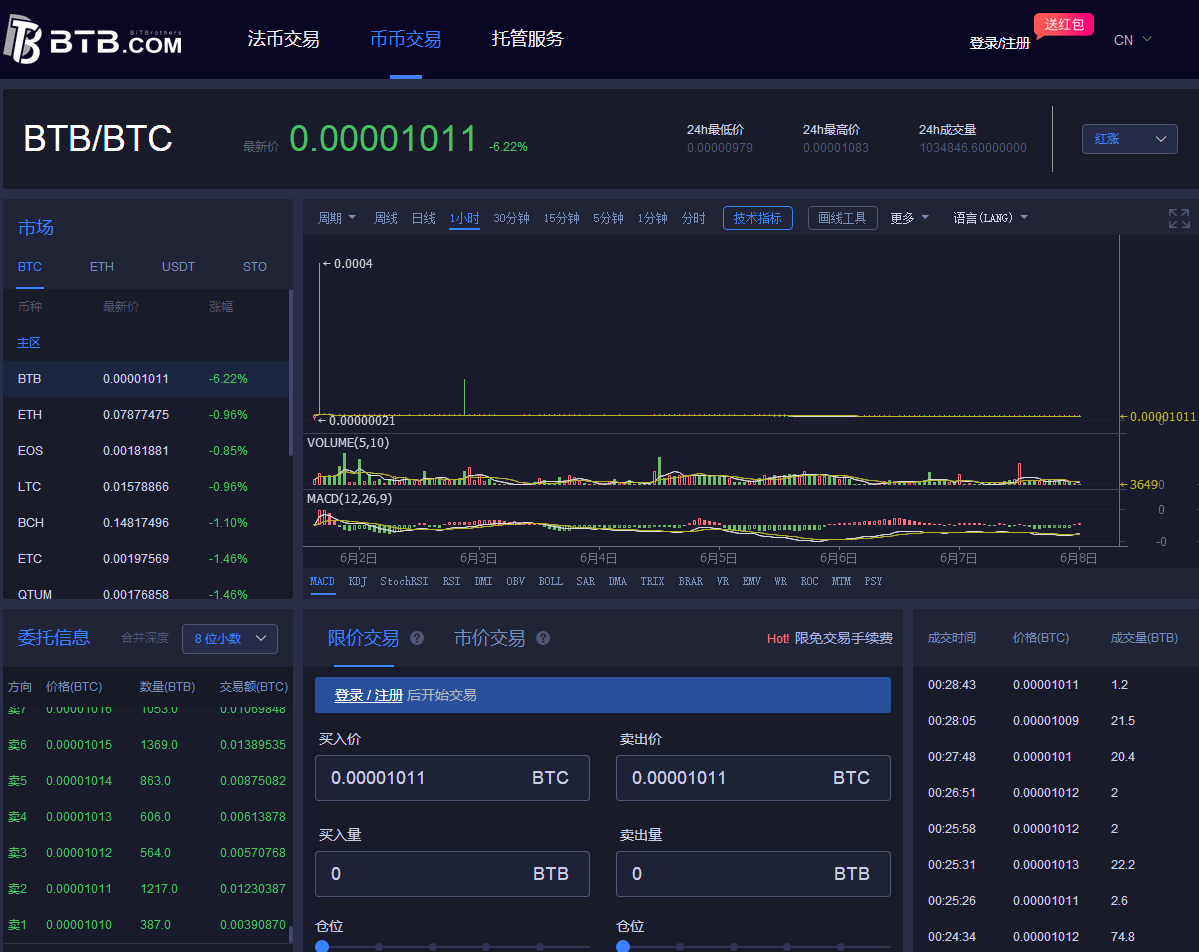Select the TRIX indicator
1199x952 pixels.
[652, 581]
